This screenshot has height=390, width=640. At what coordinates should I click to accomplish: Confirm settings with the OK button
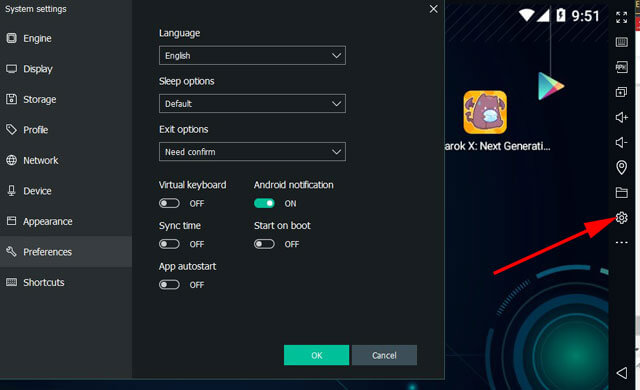(316, 355)
